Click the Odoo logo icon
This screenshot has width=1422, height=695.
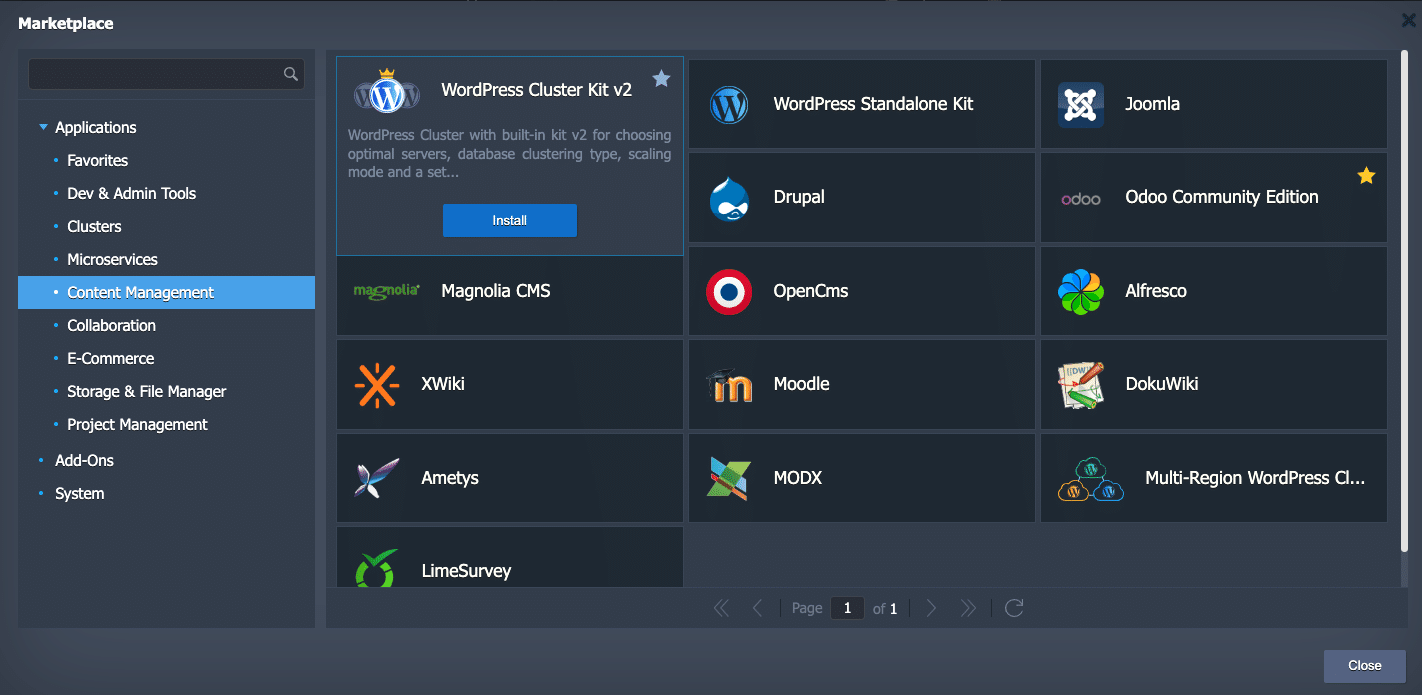[1081, 199]
